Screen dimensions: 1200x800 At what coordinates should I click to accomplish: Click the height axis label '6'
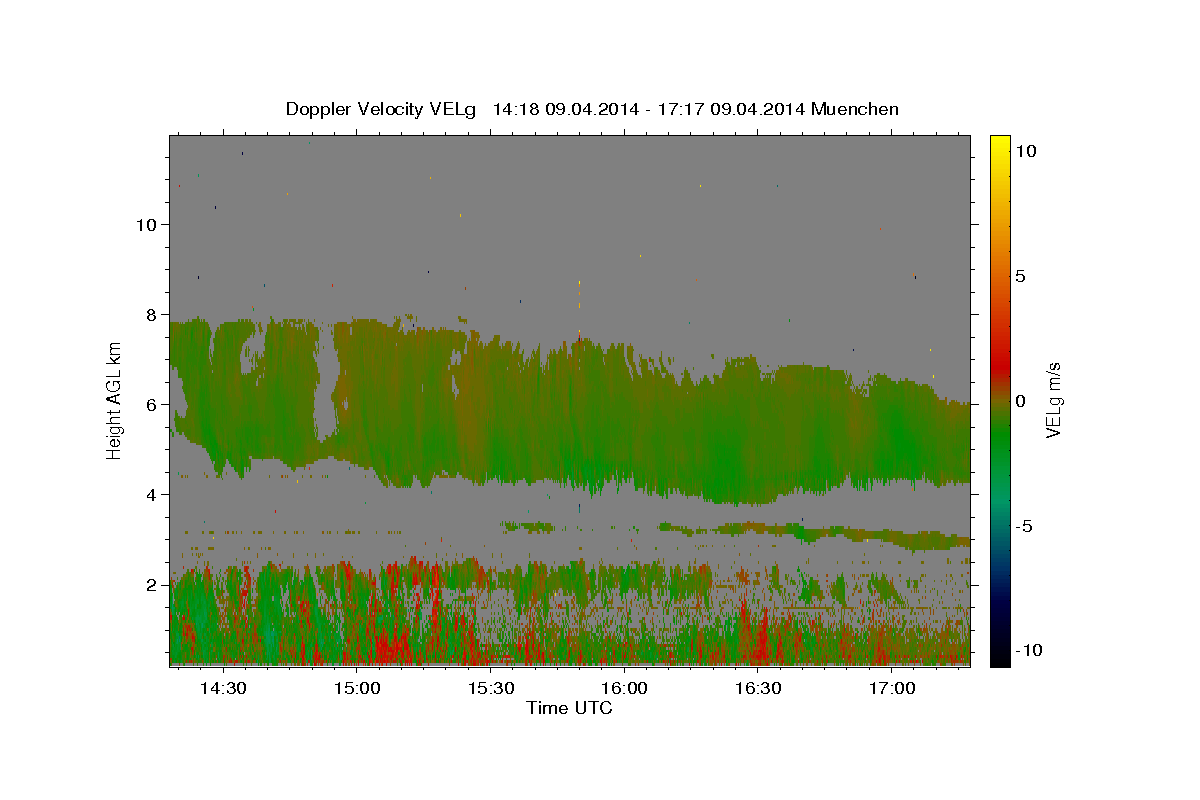[x=152, y=404]
